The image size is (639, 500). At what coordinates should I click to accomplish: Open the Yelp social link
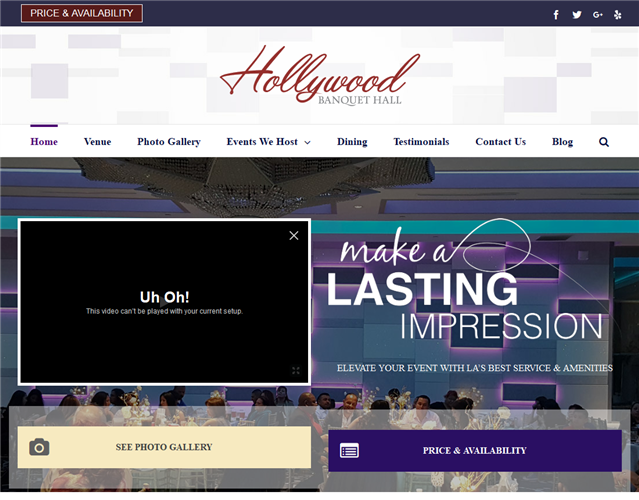[617, 15]
